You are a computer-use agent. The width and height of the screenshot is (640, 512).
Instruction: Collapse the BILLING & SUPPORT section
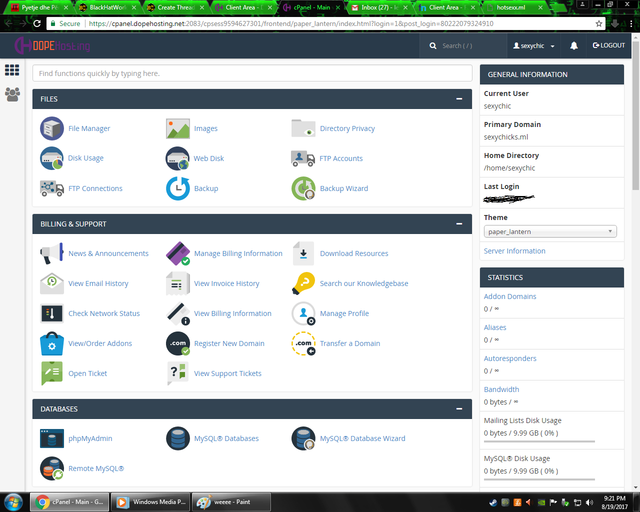point(459,224)
